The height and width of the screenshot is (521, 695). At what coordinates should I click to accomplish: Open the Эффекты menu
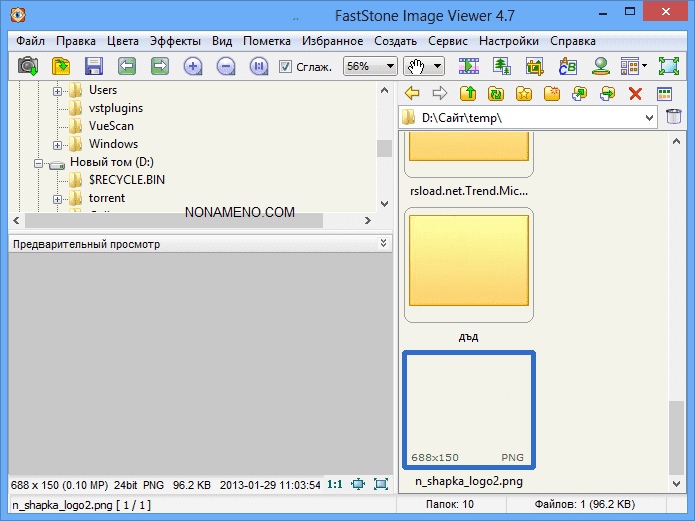point(175,41)
